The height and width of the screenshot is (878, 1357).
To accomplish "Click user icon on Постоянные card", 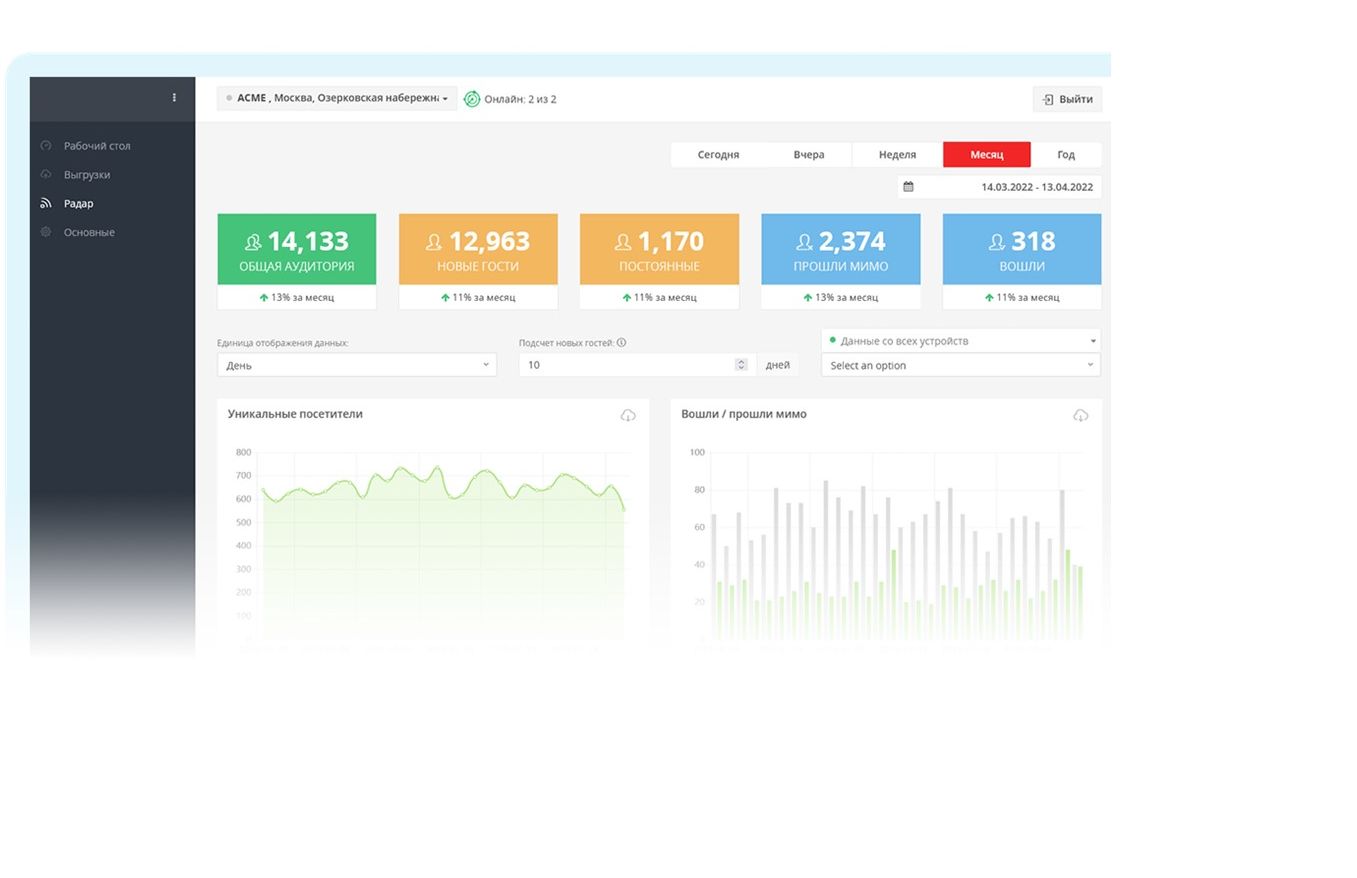I will click(x=623, y=242).
